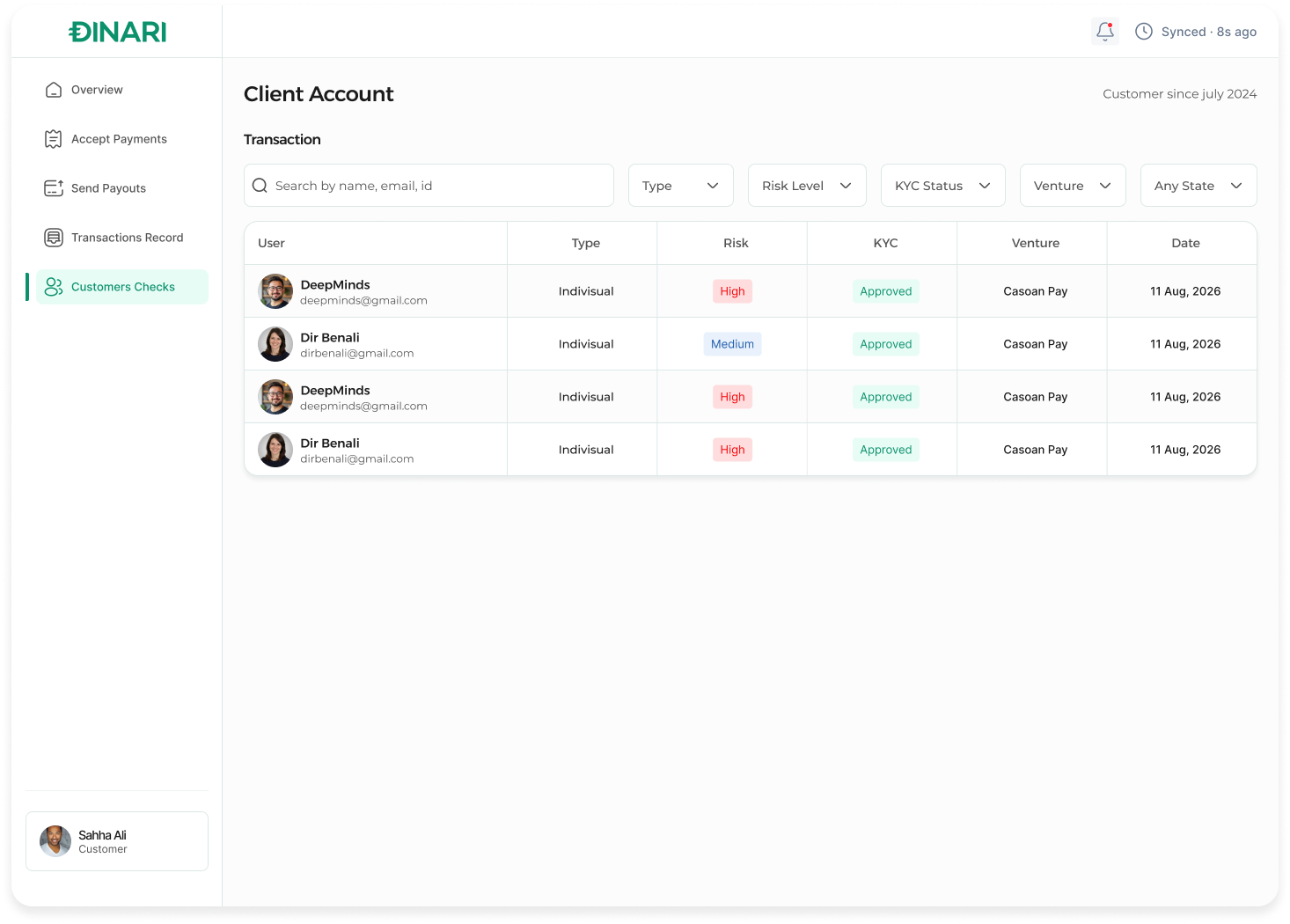The width and height of the screenshot is (1290, 924).
Task: Open Overview via its home icon
Action: click(x=54, y=90)
